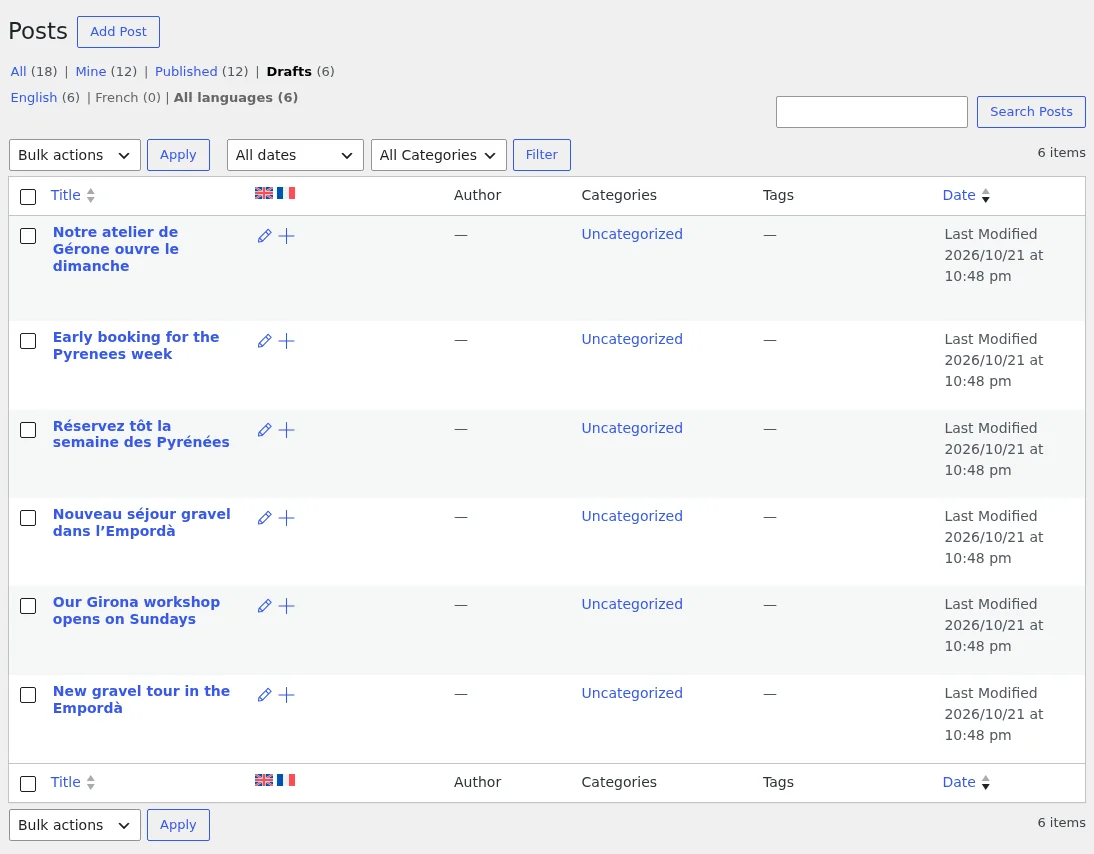Image resolution: width=1094 pixels, height=854 pixels.
Task: Check Nouveau séjour gravel row
Action: (28, 518)
